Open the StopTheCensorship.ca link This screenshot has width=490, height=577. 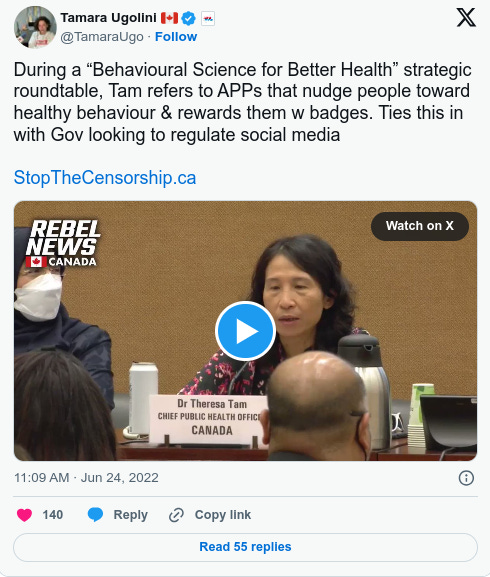point(105,178)
